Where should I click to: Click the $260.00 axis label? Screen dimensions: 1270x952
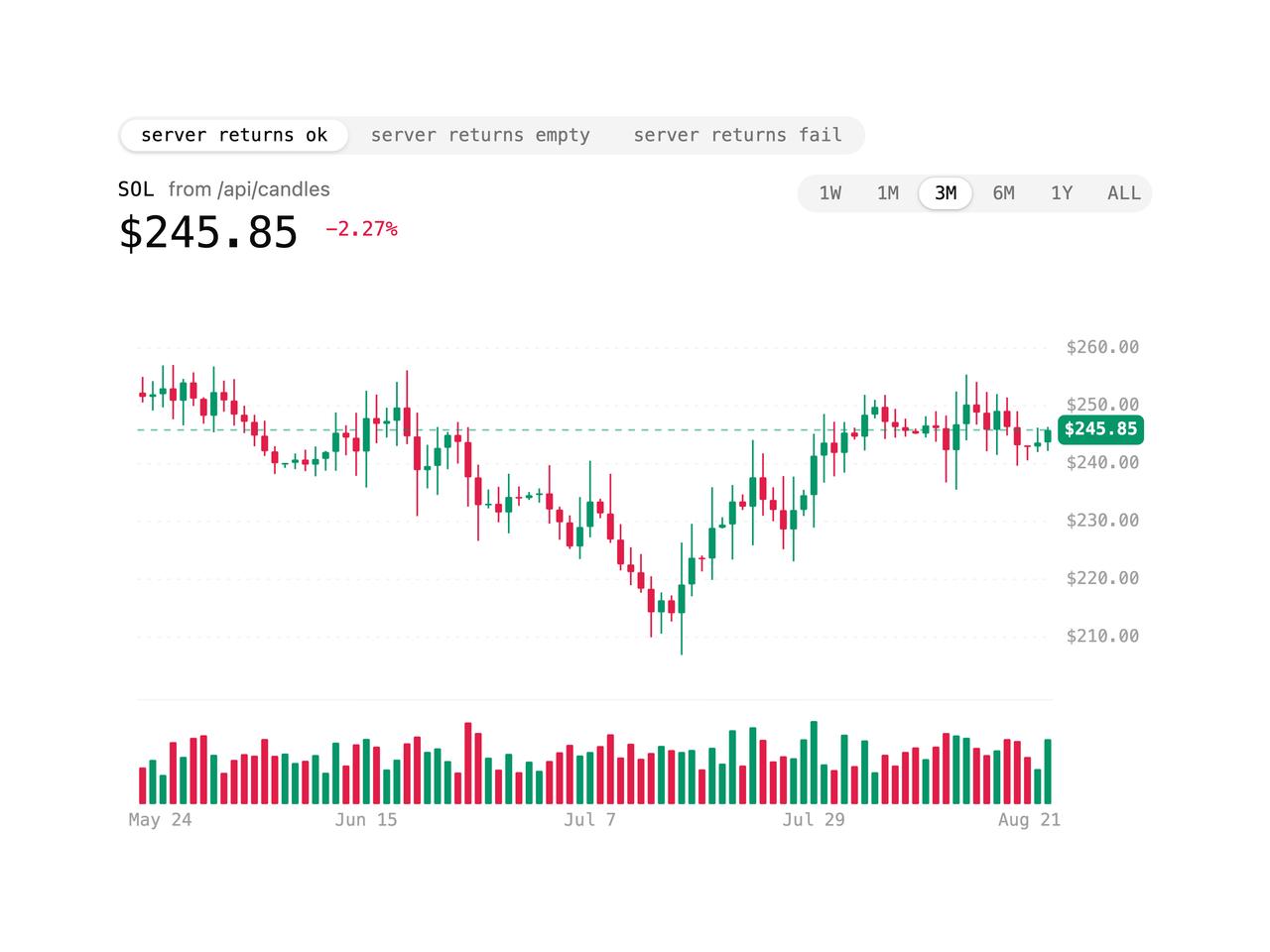click(x=1102, y=347)
